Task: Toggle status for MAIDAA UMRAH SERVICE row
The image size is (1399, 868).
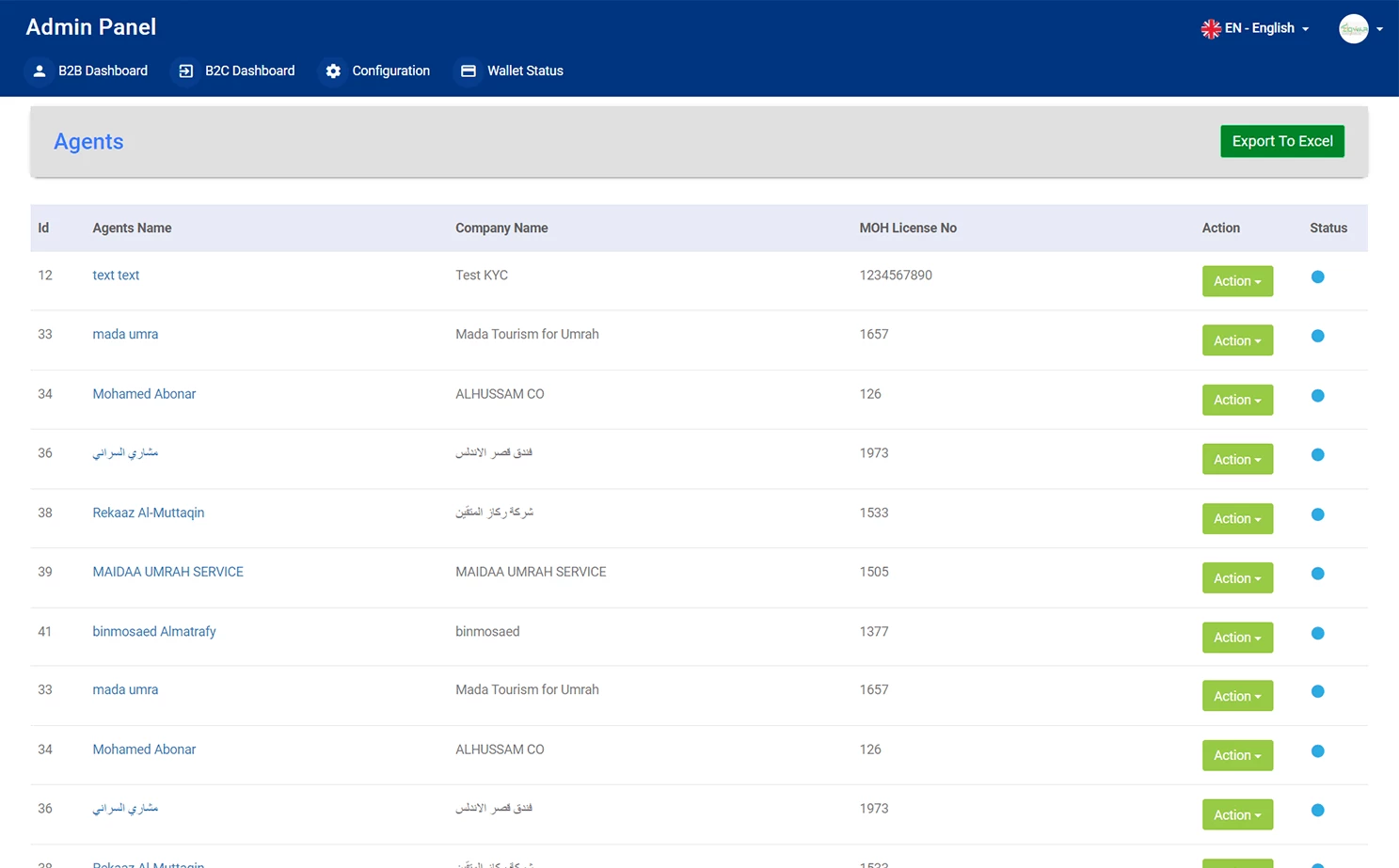Action: [1317, 574]
